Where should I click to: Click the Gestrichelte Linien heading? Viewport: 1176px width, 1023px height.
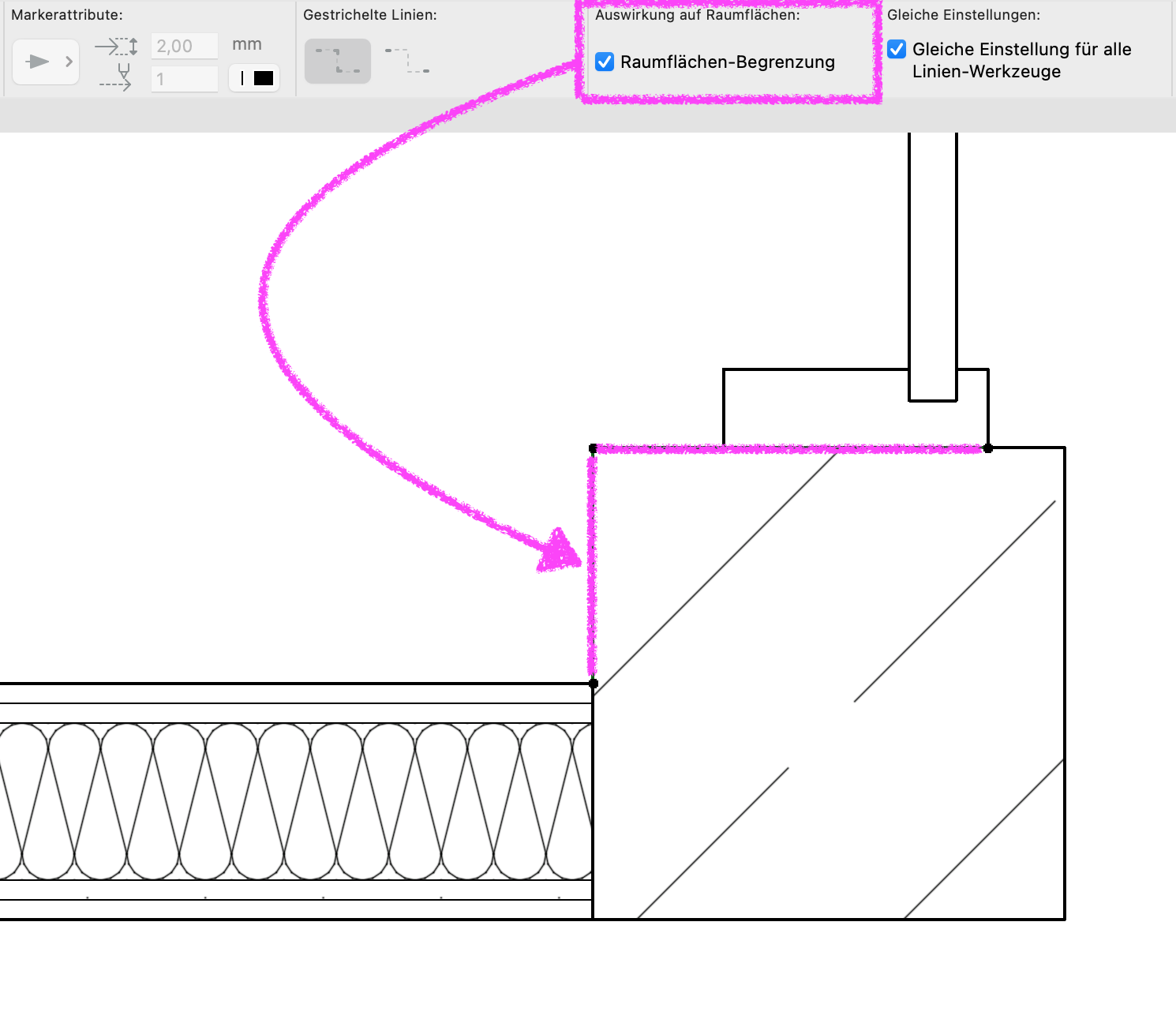click(370, 15)
